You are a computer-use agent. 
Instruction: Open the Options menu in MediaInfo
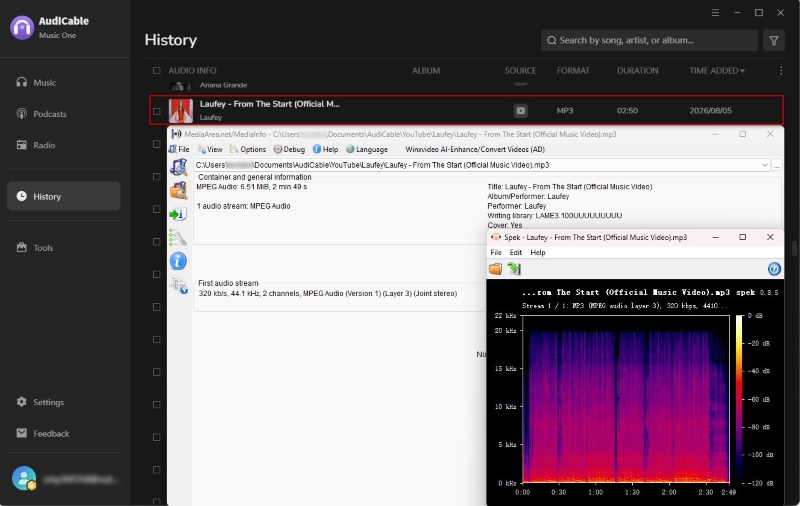(248, 149)
